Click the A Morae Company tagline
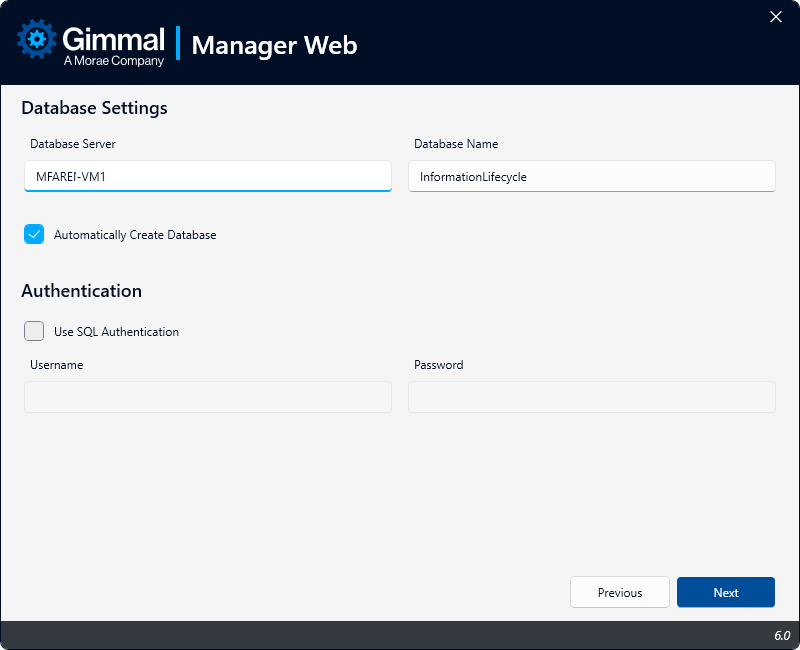 pos(113,61)
